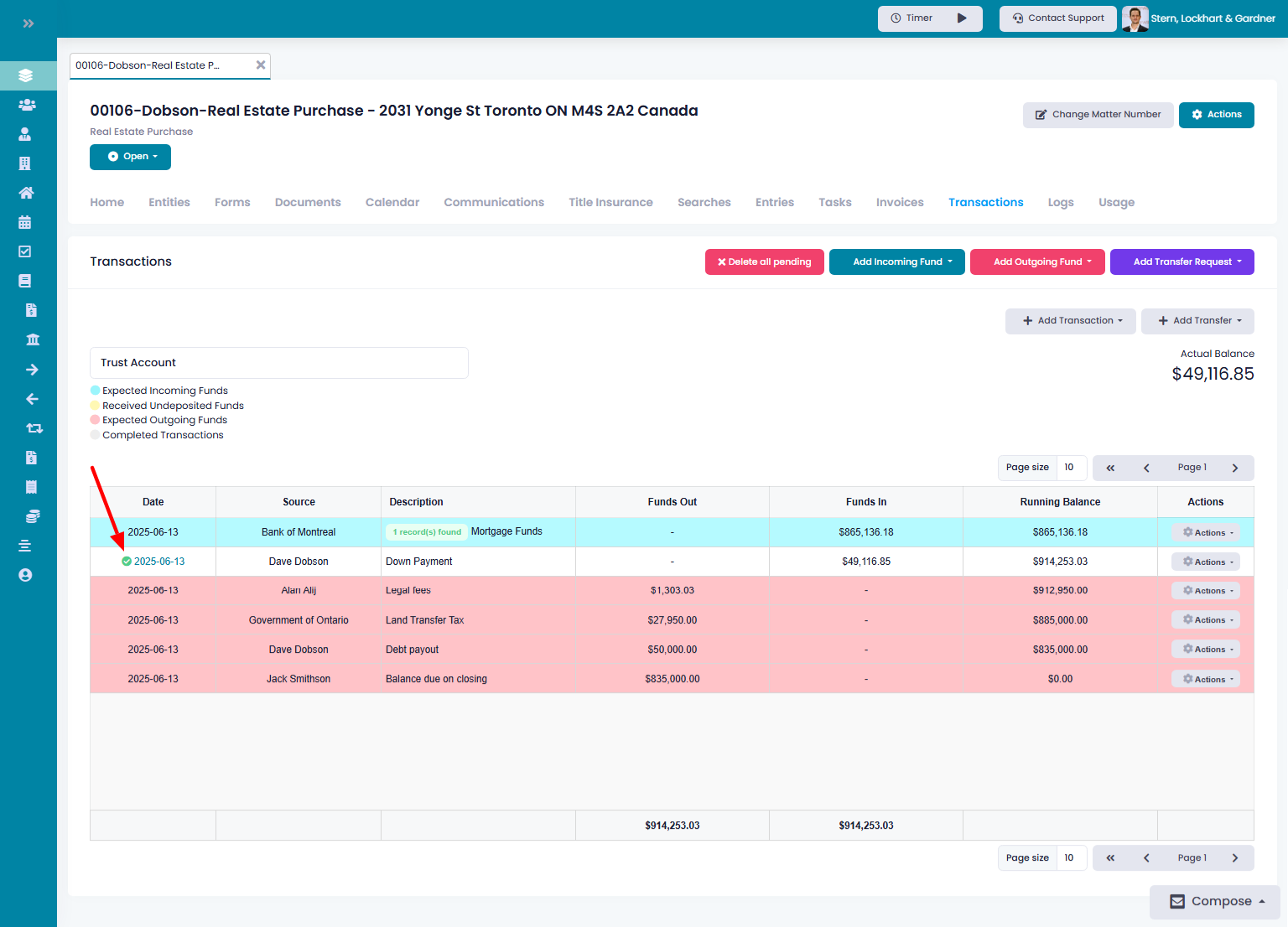Open the user account circle sidebar icon
This screenshot has height=927, width=1288.
click(25, 575)
